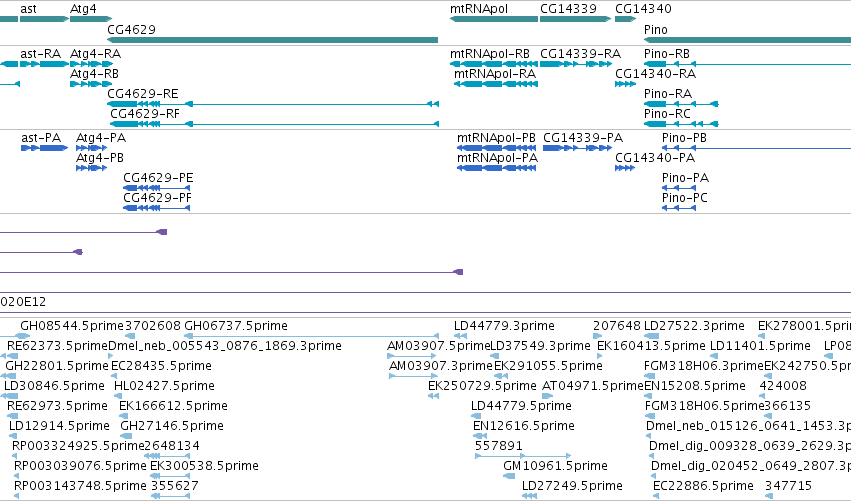Select the Pino-RC transcript
This screenshot has width=851, height=501.
[681, 124]
